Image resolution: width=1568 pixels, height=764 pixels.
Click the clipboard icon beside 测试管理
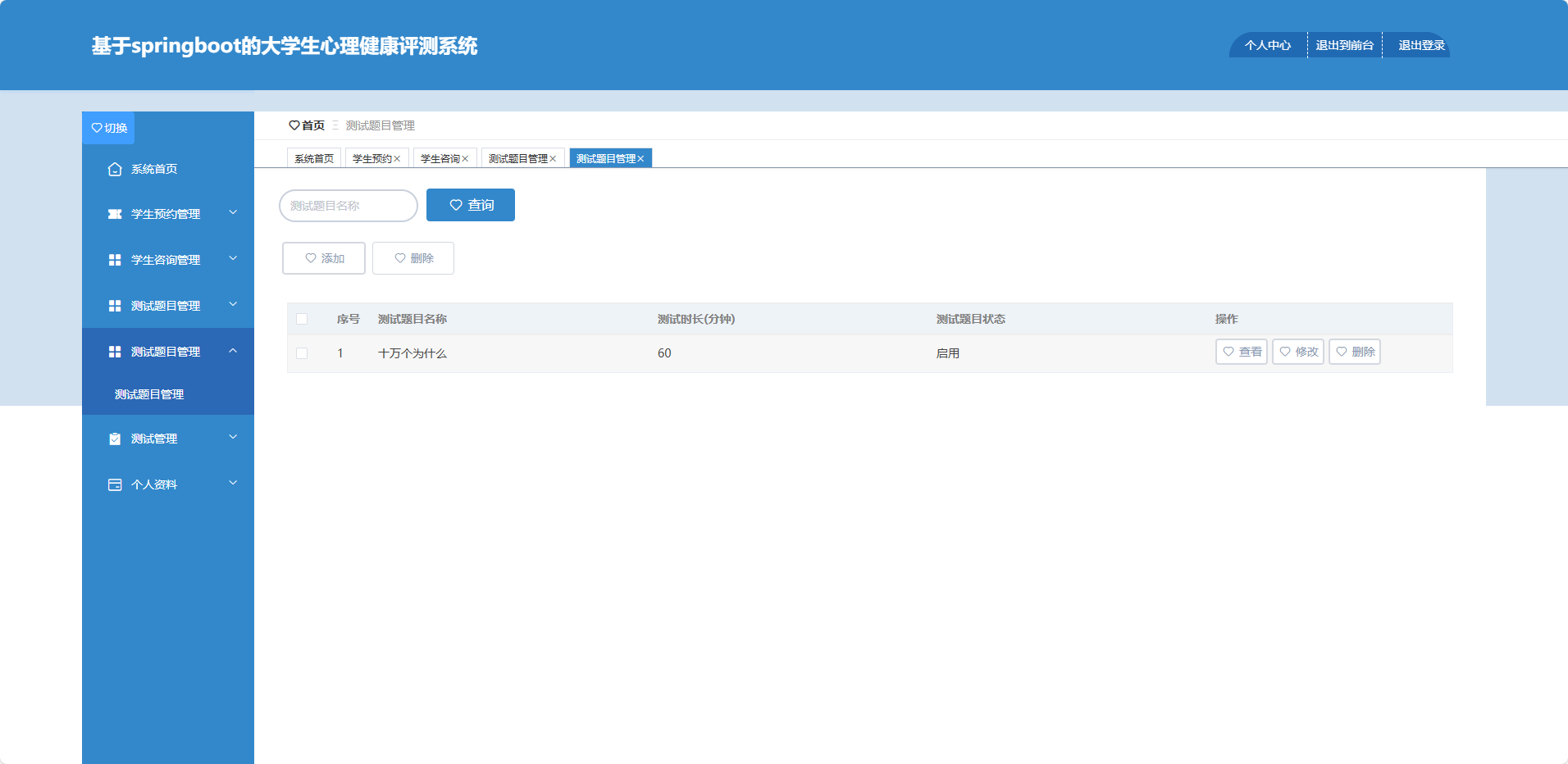[115, 439]
